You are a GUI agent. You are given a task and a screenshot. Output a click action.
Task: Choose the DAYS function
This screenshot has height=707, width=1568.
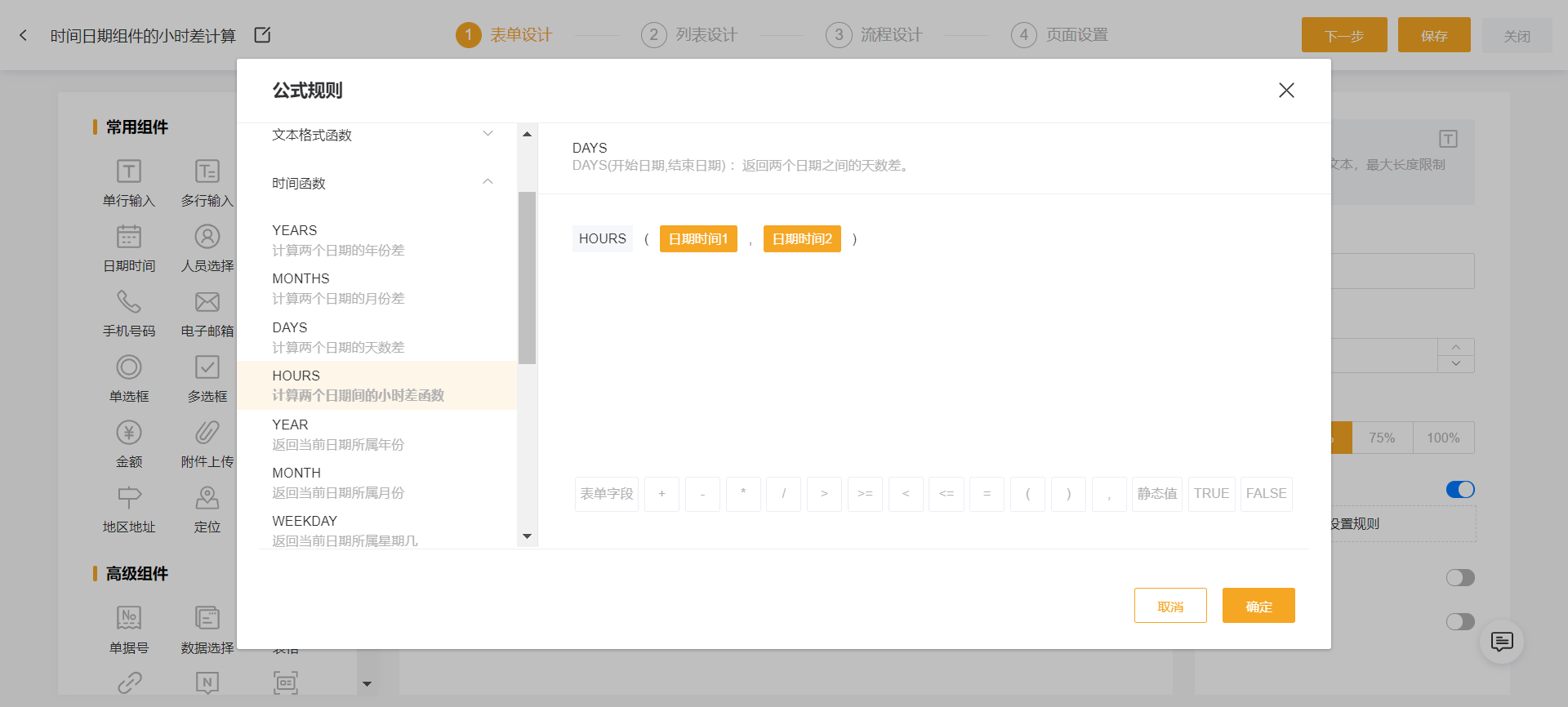(376, 337)
